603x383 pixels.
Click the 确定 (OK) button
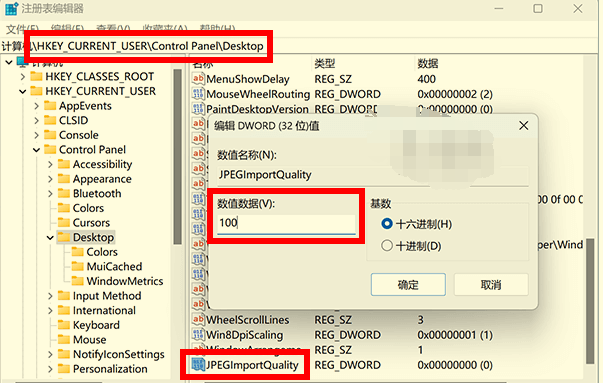[408, 285]
